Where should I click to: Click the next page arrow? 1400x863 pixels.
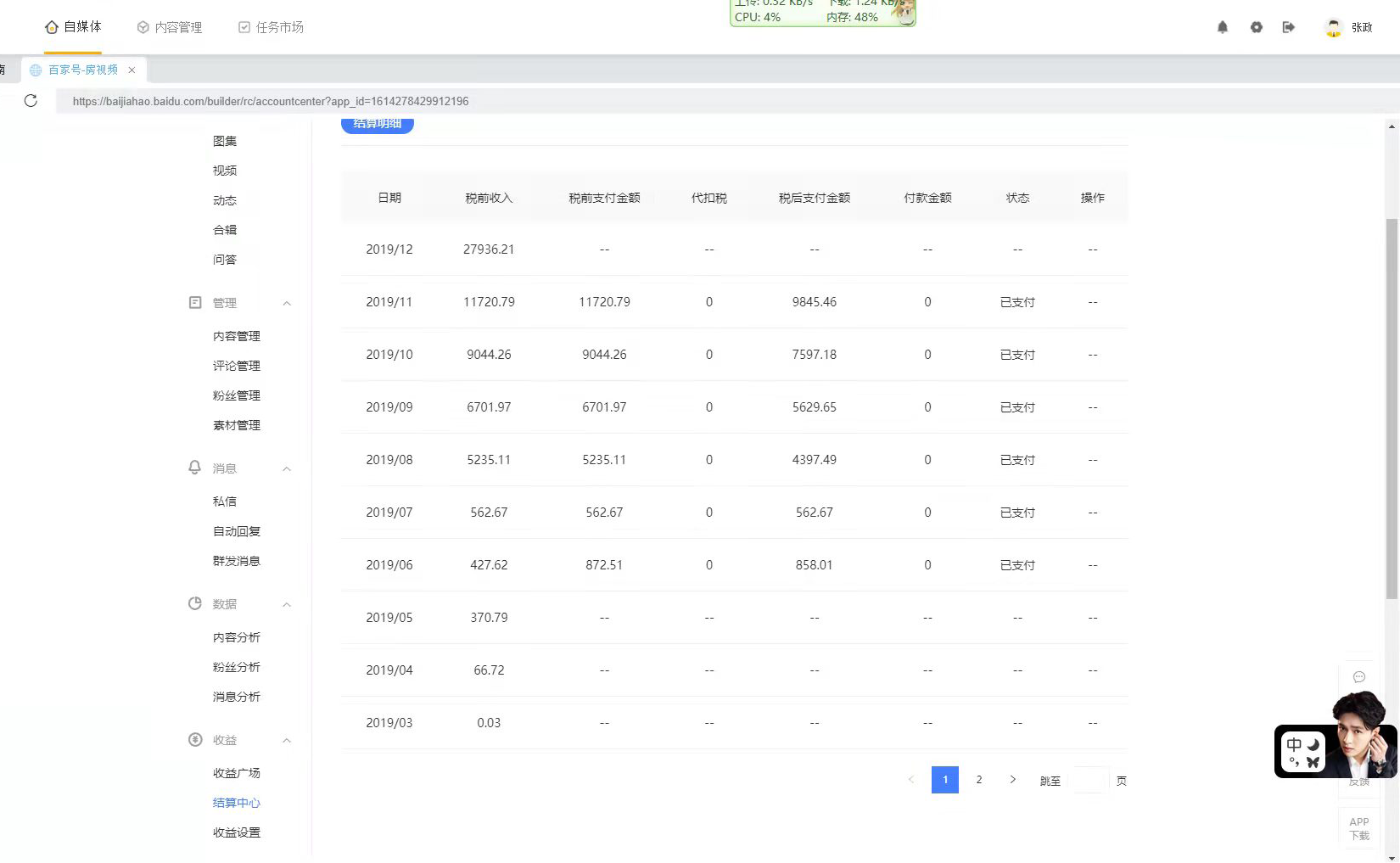(x=1012, y=780)
